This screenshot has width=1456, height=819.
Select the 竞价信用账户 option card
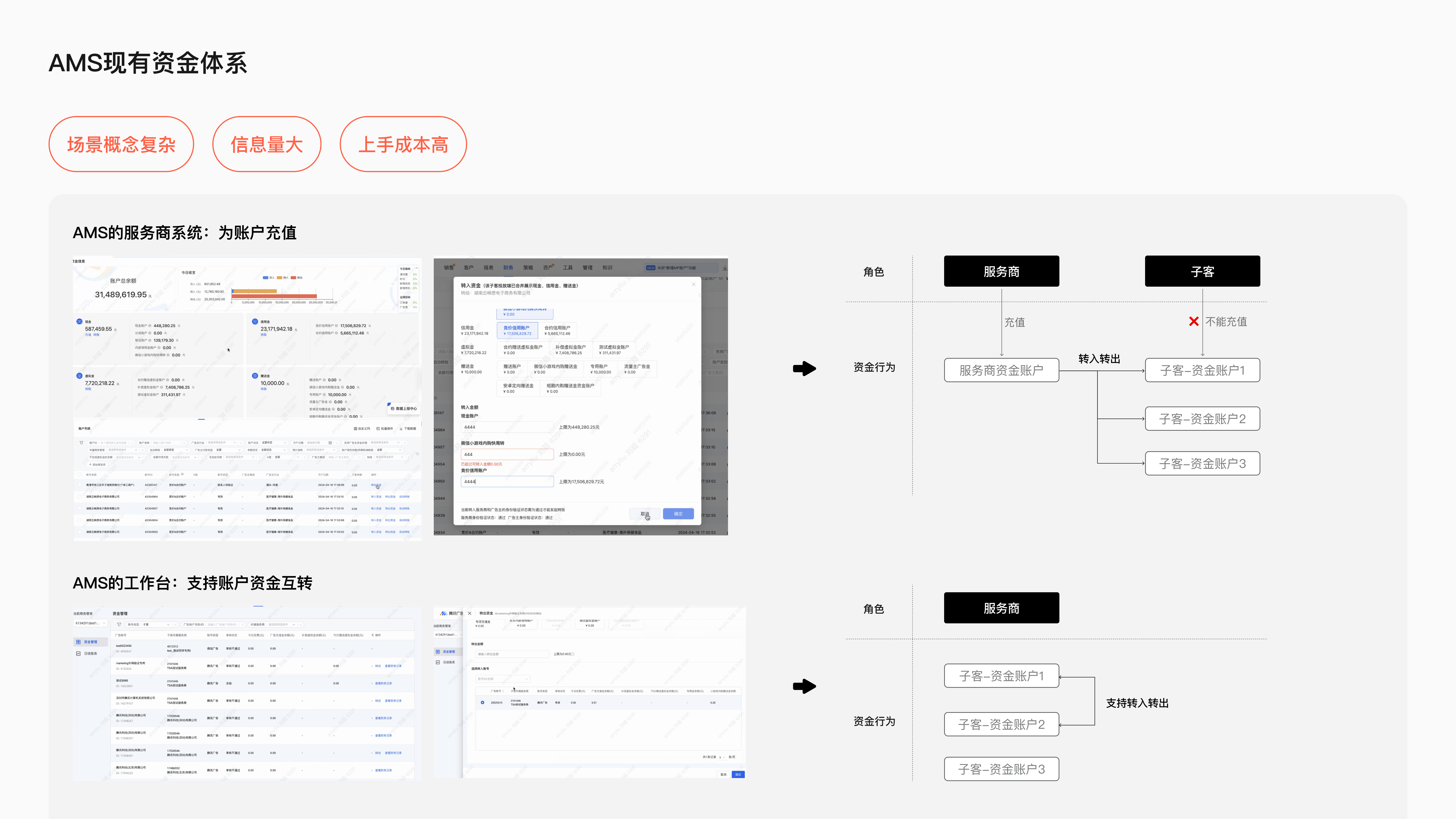517,330
